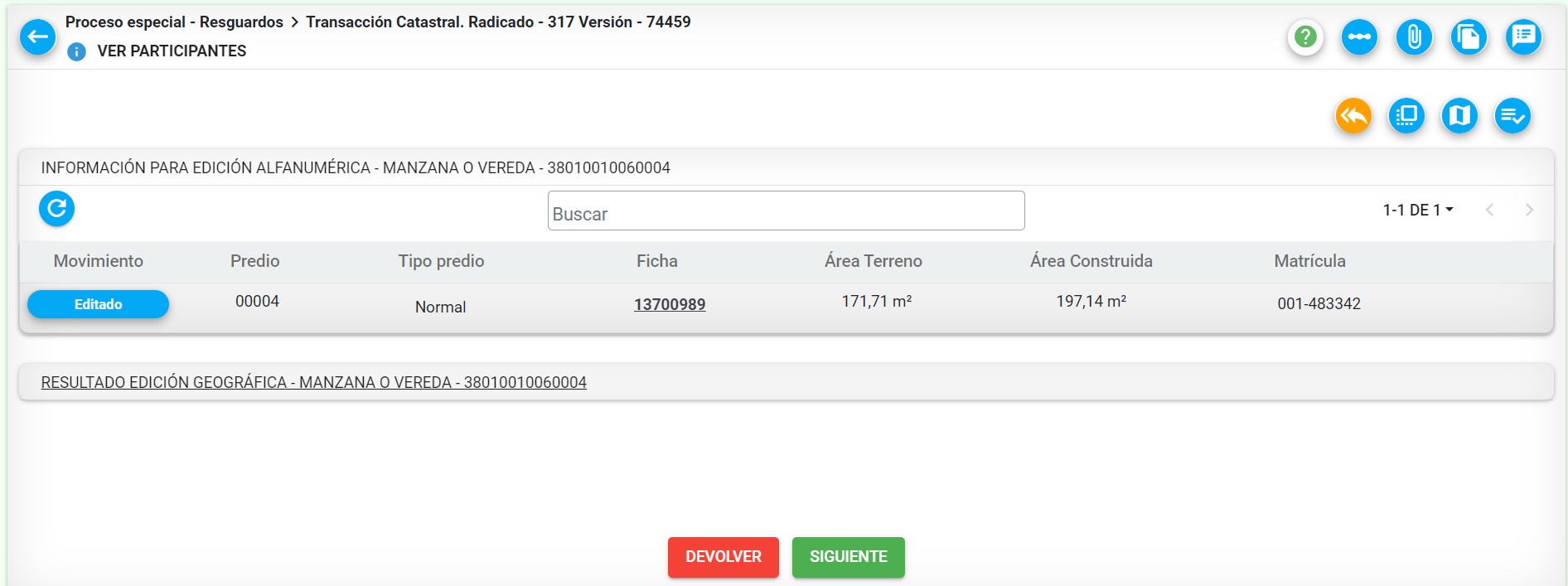Image resolution: width=1568 pixels, height=586 pixels.
Task: Click the green SIGUIENTE button
Action: coord(849,557)
